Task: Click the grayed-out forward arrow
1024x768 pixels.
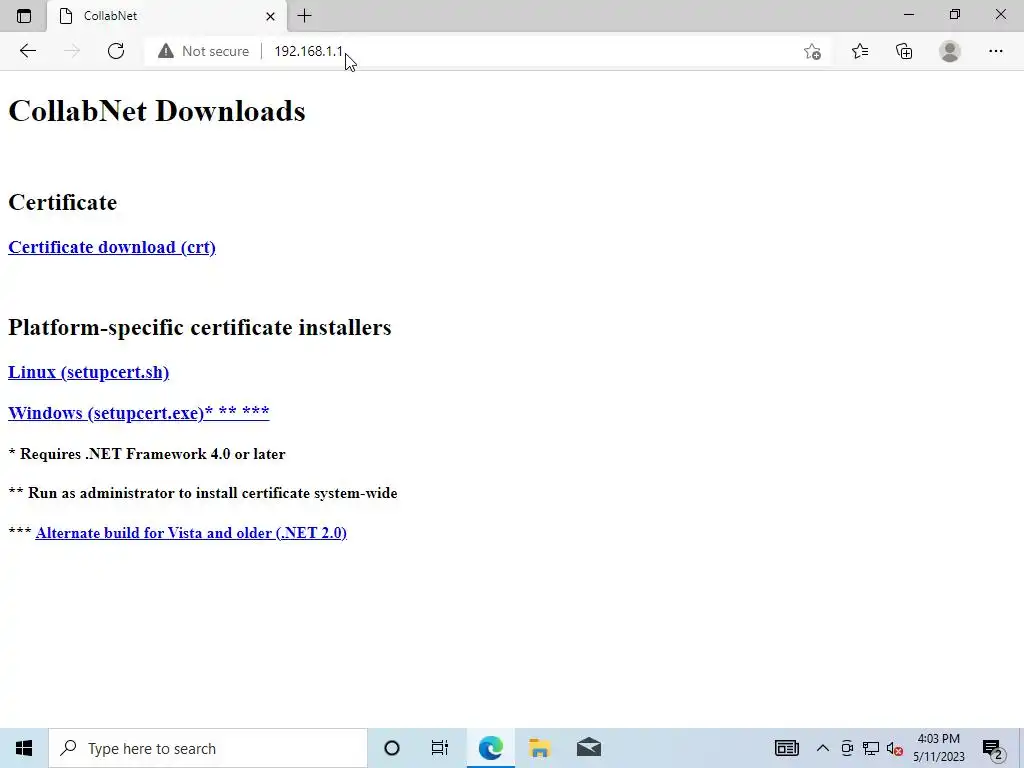Action: point(72,51)
